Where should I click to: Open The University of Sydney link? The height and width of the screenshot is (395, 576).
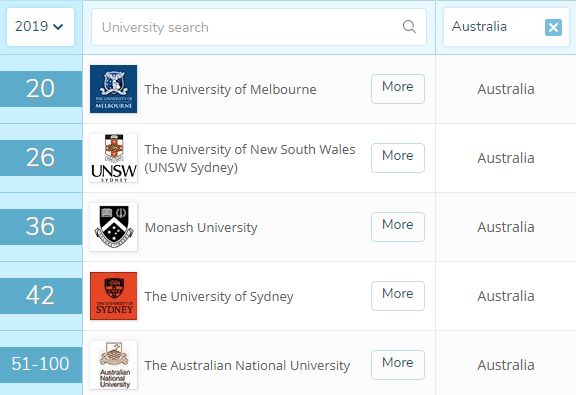(219, 297)
